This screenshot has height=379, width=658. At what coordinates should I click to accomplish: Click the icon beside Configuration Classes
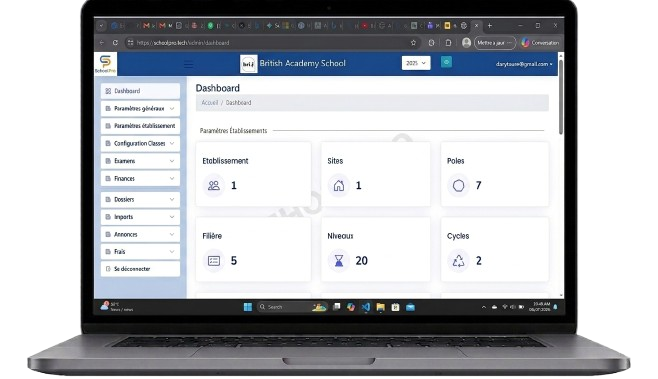[108, 144]
